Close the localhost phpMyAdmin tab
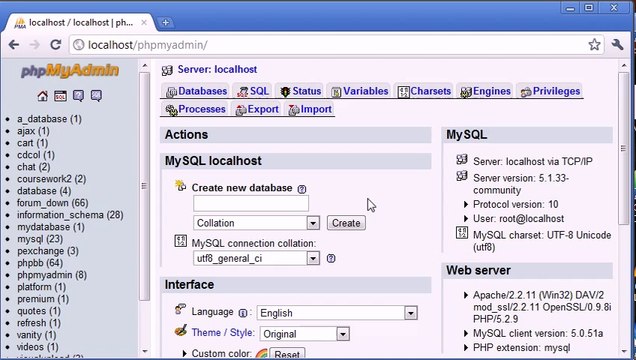Image resolution: width=636 pixels, height=360 pixels. pos(144,23)
